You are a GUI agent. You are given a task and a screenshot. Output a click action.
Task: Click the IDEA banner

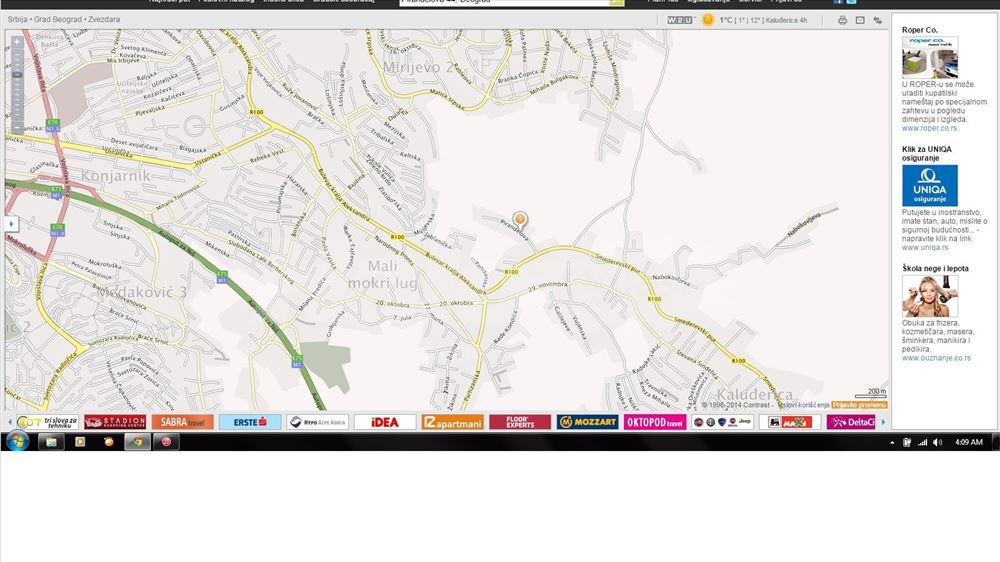click(x=385, y=422)
